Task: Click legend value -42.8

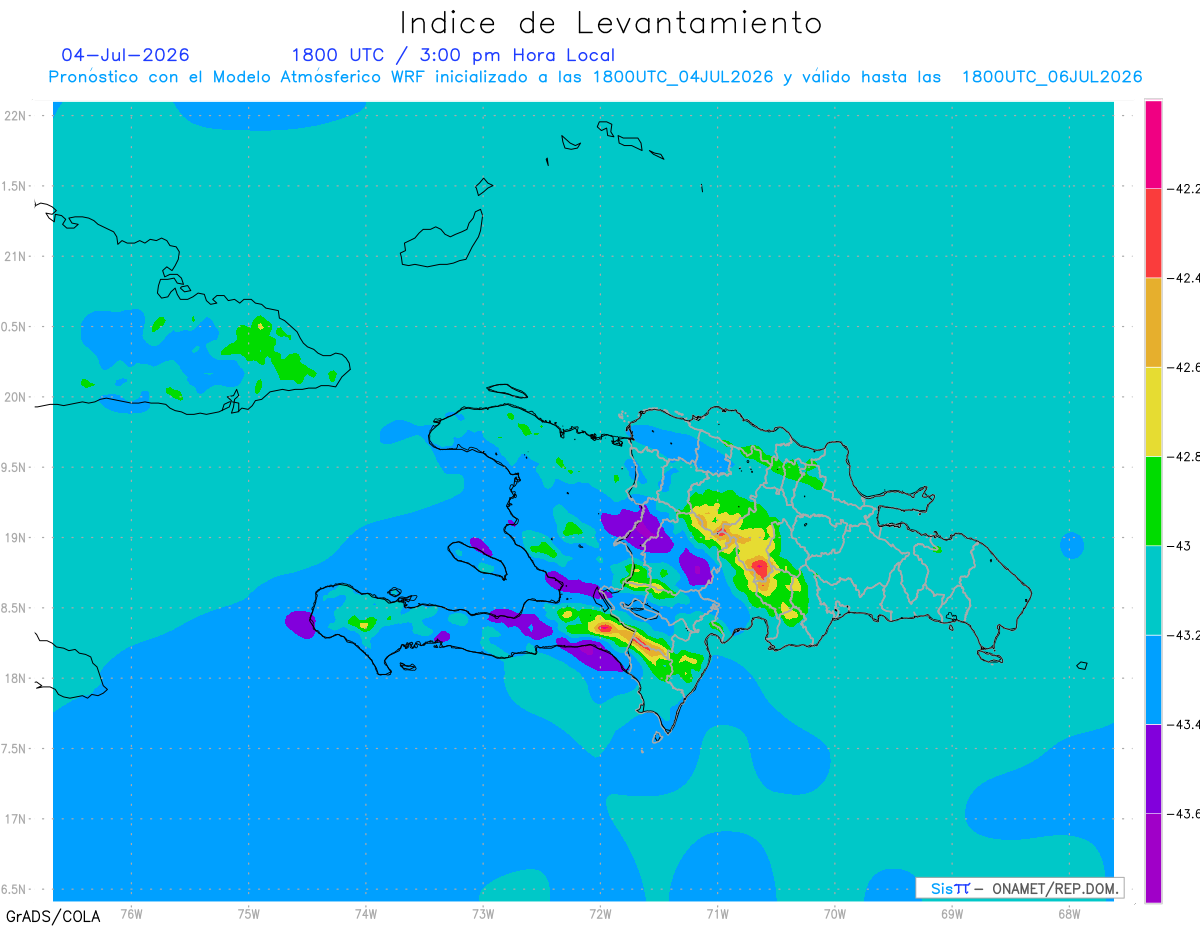Action: pyautogui.click(x=1183, y=456)
